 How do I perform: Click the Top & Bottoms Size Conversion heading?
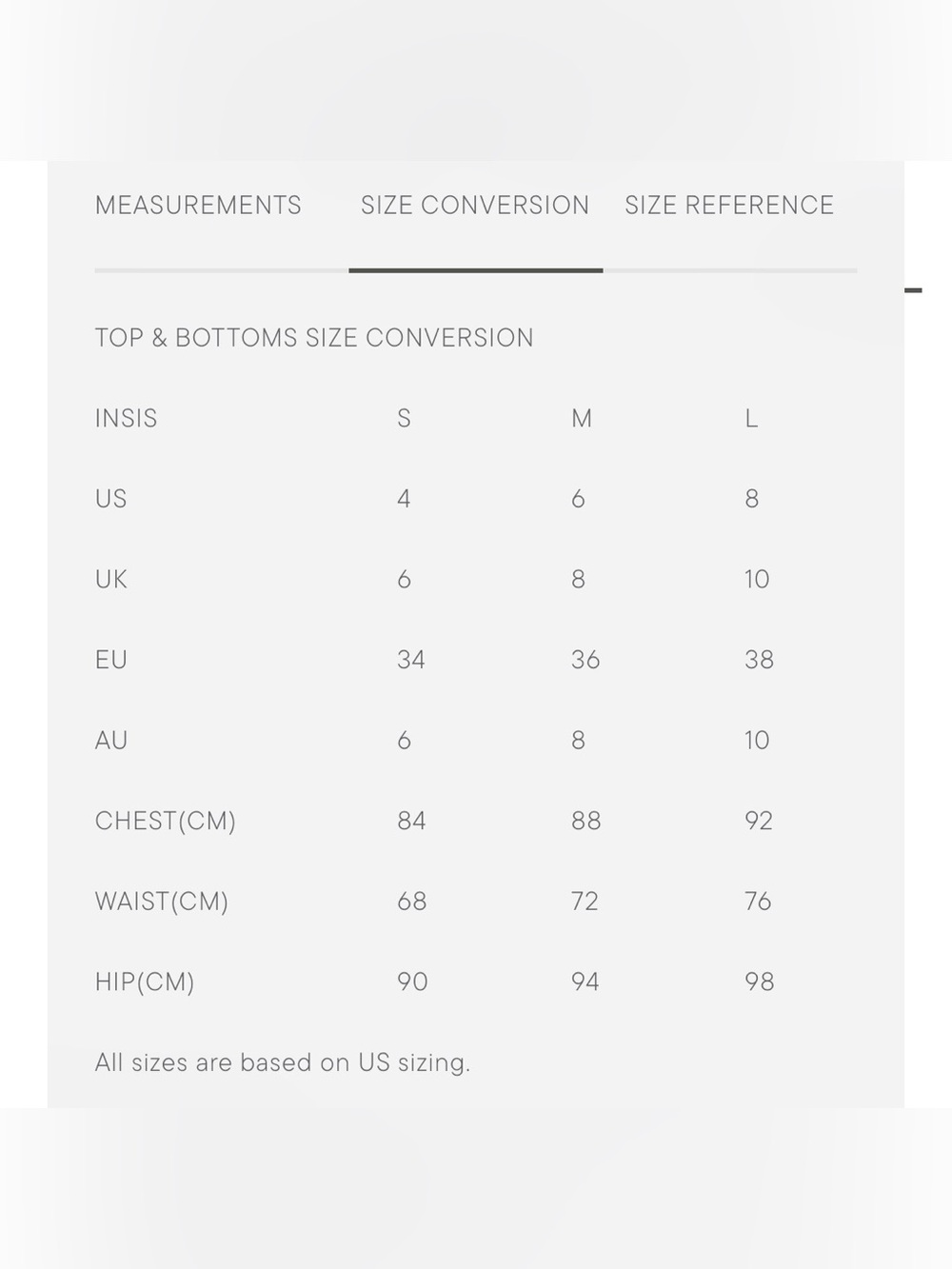pos(314,338)
